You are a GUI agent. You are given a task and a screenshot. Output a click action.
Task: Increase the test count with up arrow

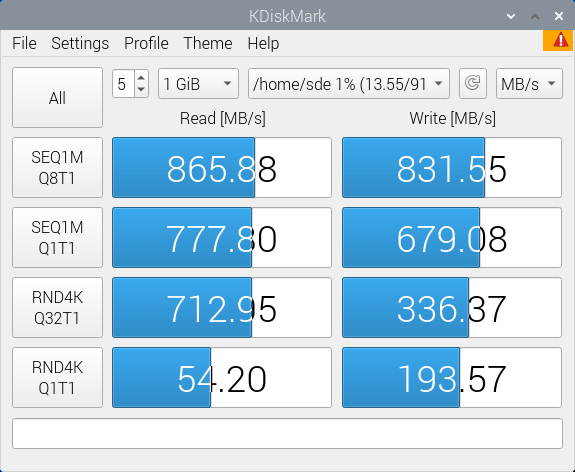pos(141,77)
